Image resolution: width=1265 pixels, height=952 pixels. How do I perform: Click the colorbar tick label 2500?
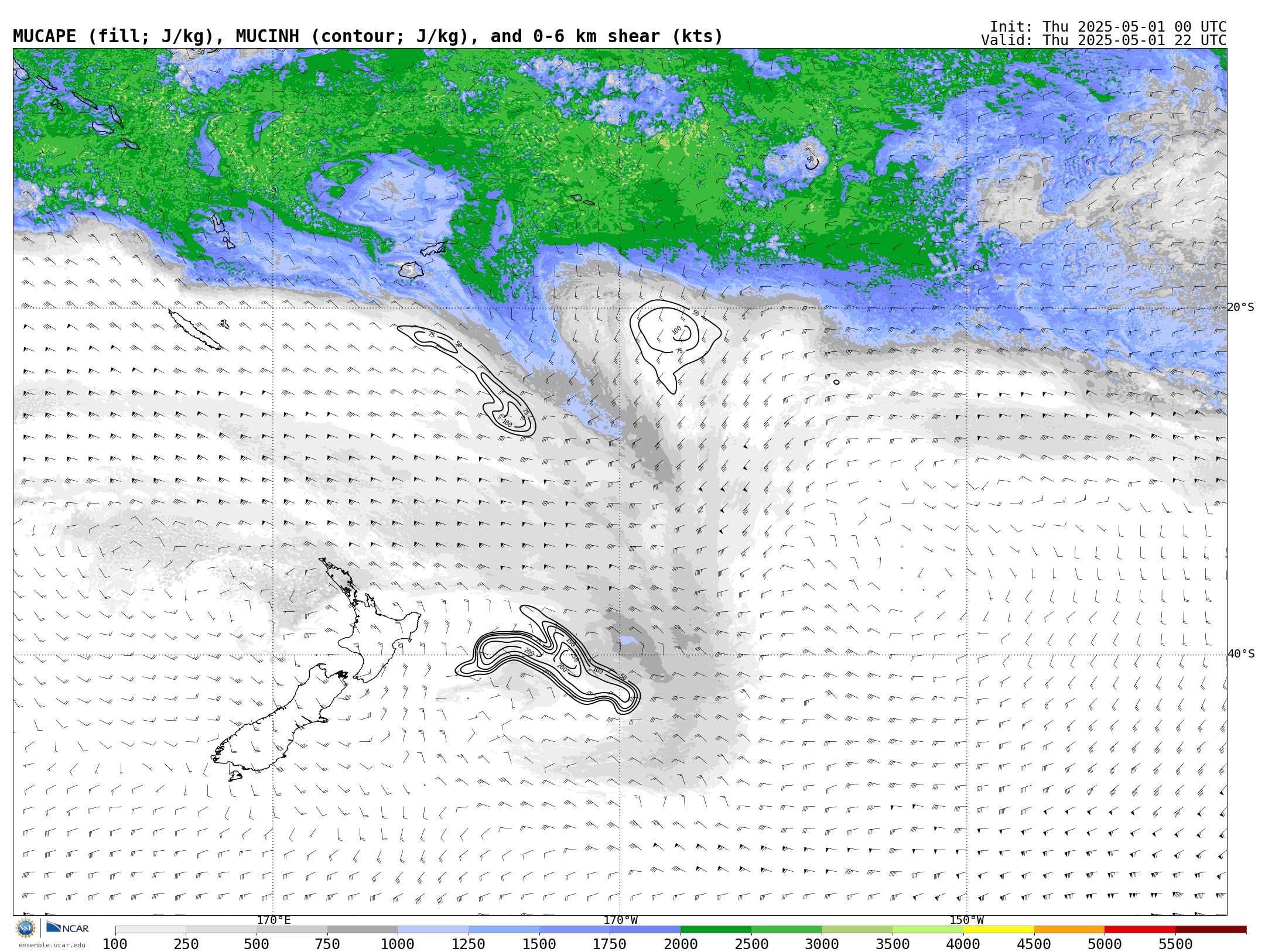point(751,944)
